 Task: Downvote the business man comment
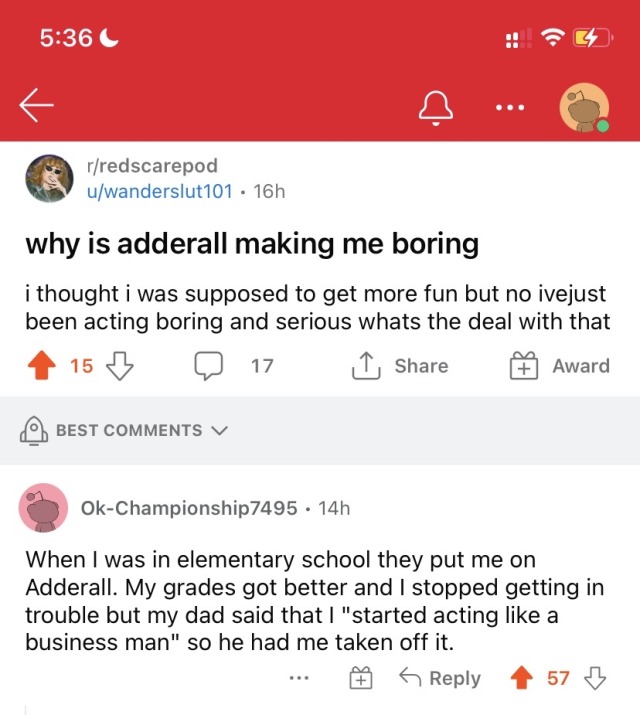(x=596, y=679)
